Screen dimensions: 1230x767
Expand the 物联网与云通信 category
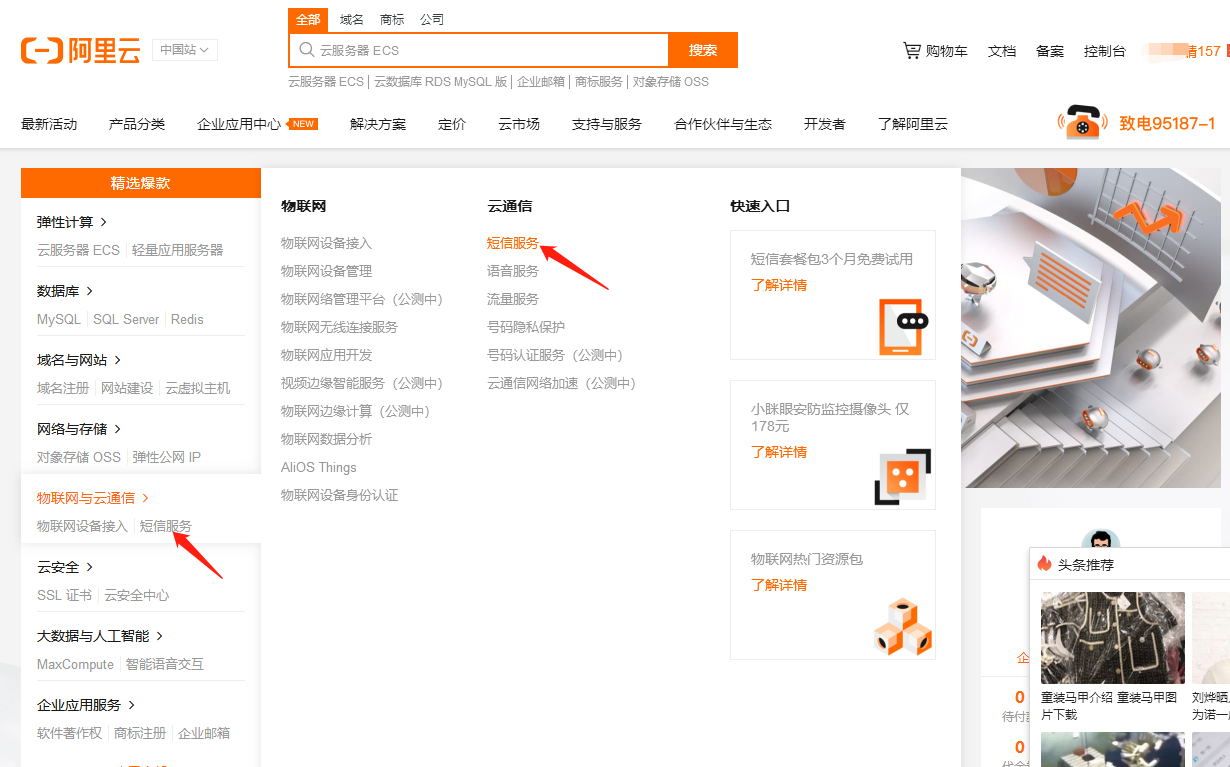tap(93, 498)
